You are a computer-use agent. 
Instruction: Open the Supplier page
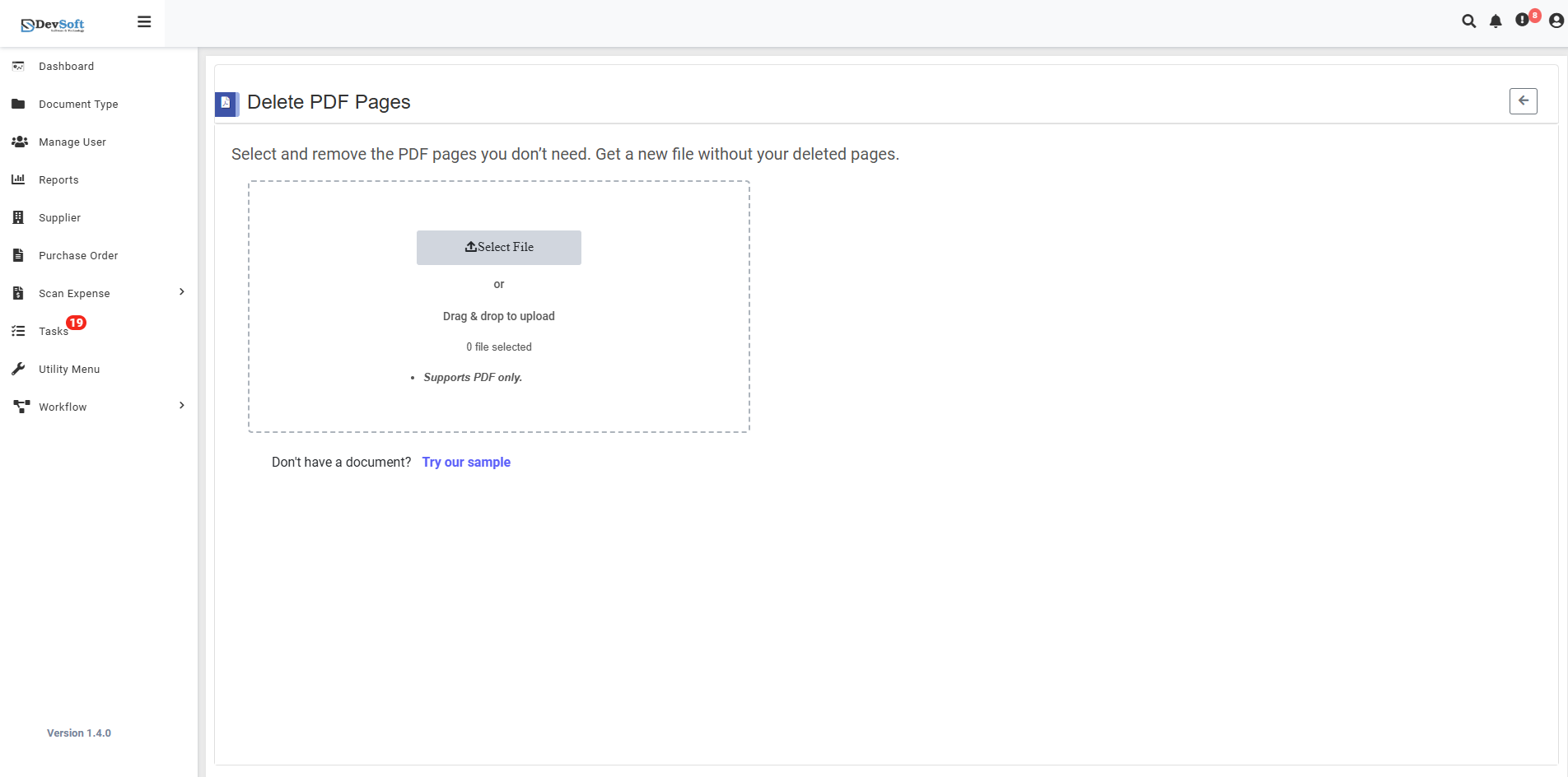tap(58, 217)
